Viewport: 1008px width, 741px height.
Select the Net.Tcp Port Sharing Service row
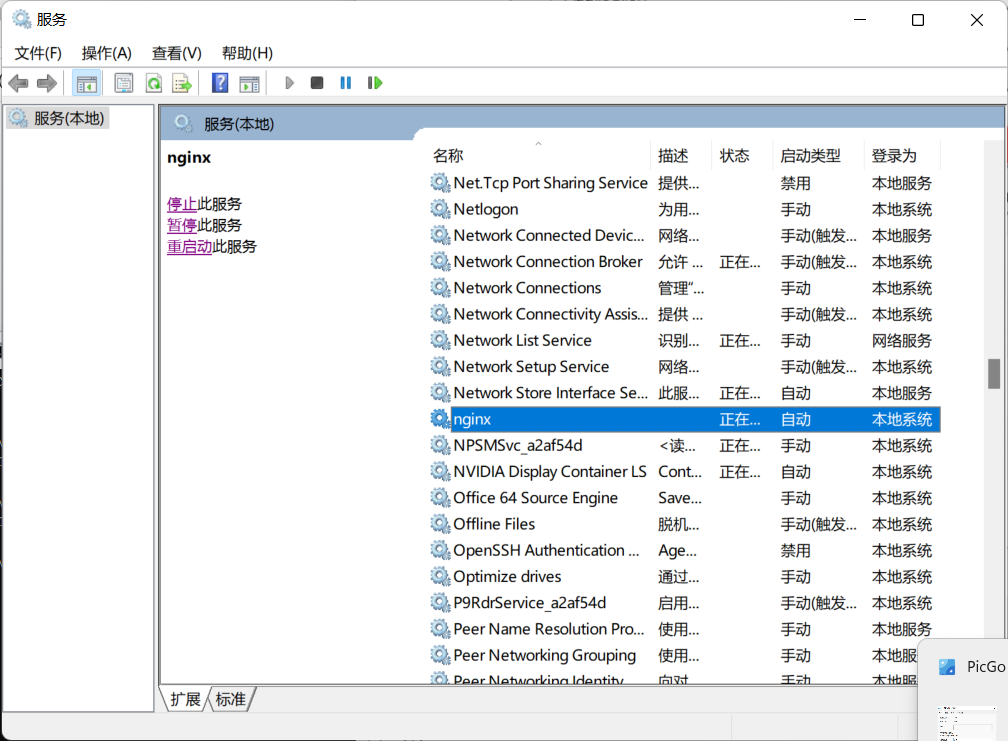pos(685,183)
